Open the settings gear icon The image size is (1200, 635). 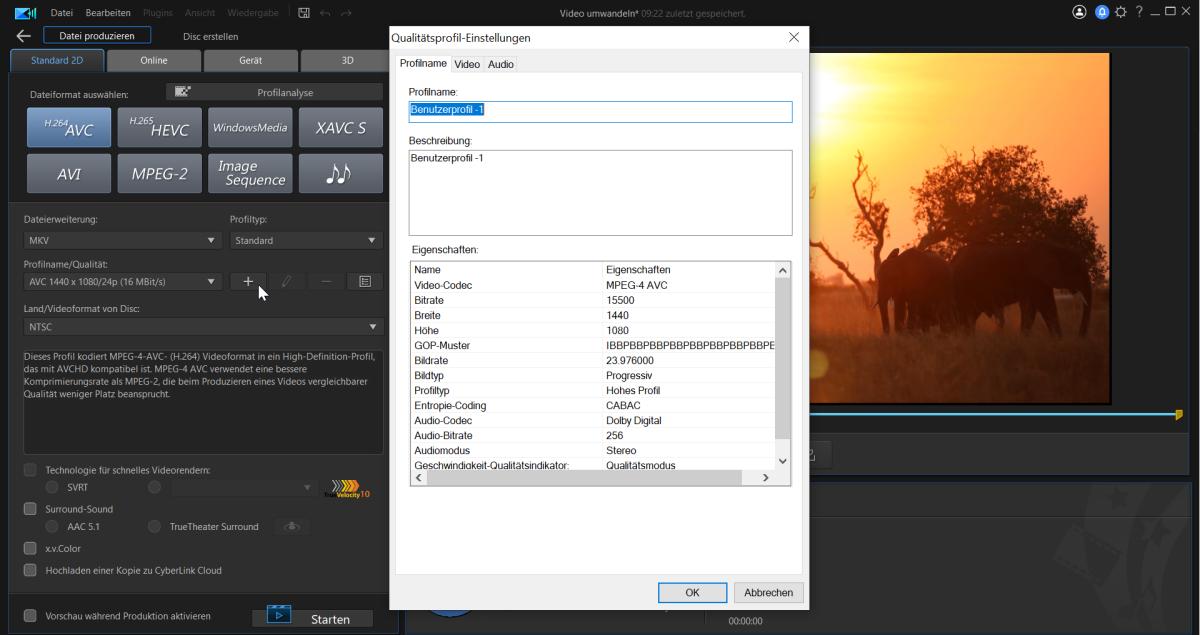pos(1120,12)
